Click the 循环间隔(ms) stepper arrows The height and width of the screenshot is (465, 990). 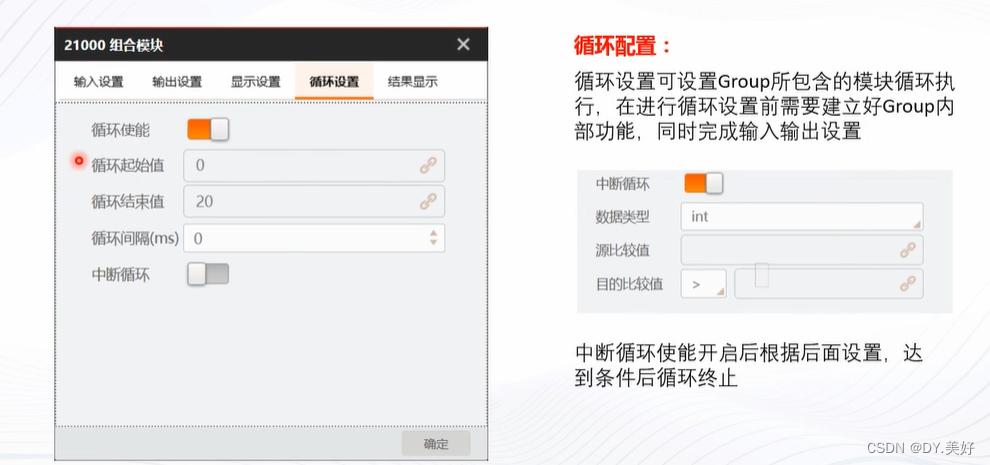coord(433,238)
